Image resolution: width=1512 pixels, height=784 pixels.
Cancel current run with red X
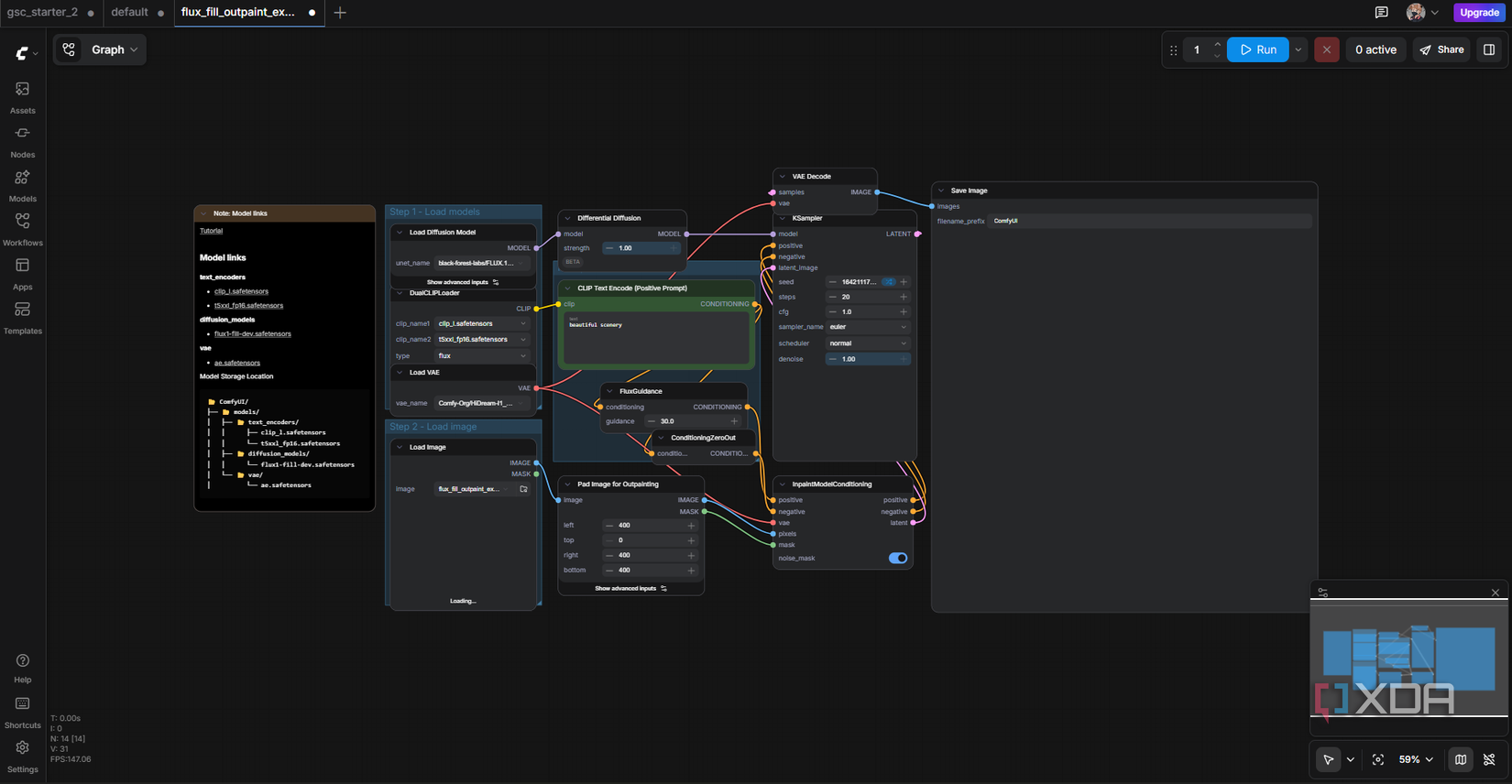pos(1326,49)
